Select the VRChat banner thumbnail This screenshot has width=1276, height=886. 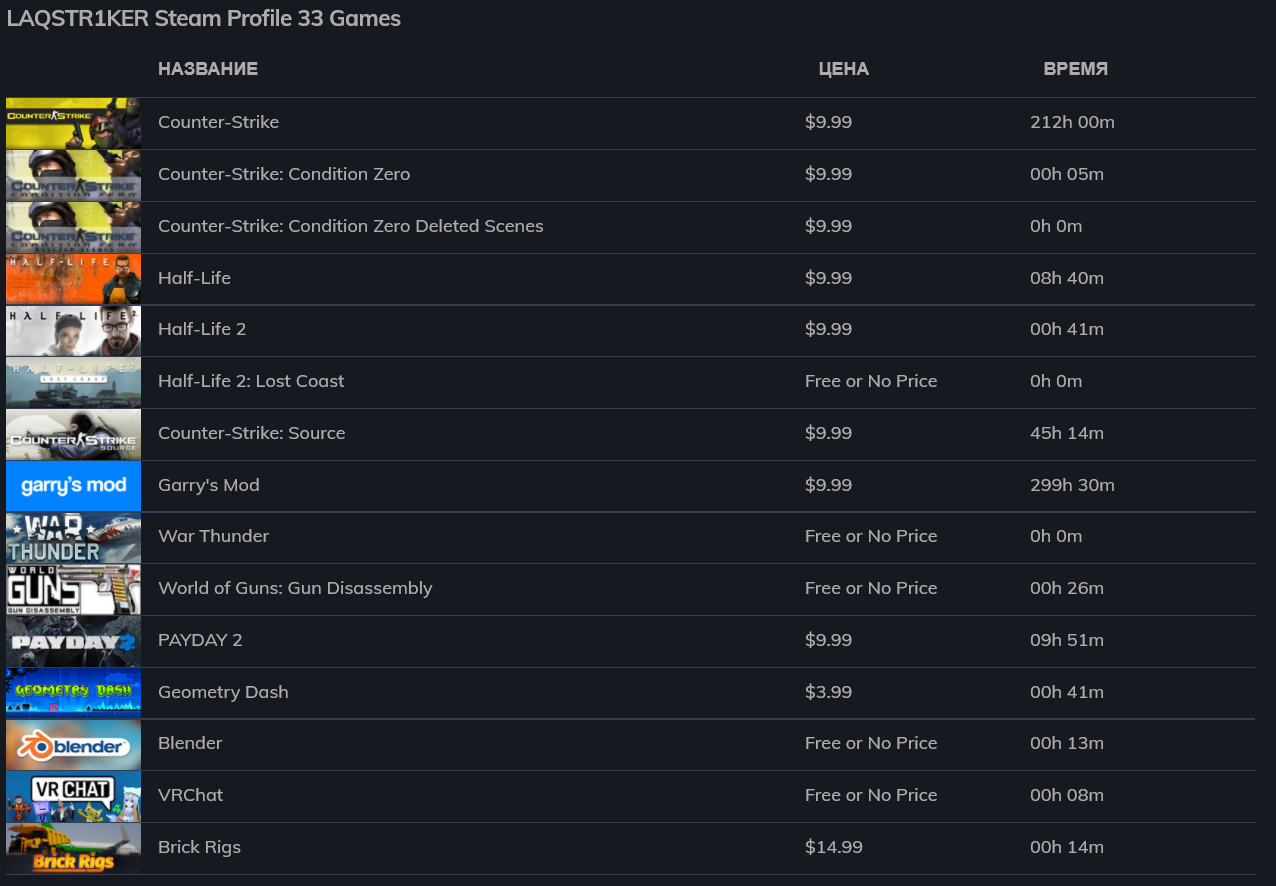(73, 797)
